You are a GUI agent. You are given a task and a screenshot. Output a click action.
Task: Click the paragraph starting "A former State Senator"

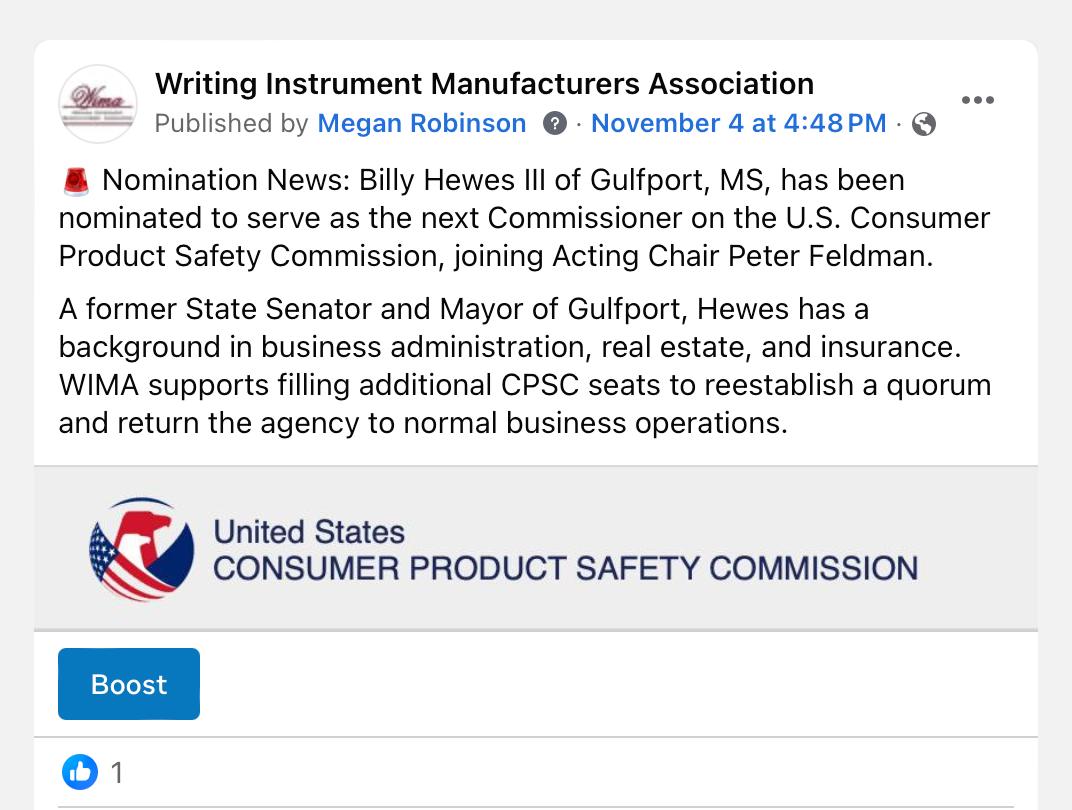click(463, 309)
